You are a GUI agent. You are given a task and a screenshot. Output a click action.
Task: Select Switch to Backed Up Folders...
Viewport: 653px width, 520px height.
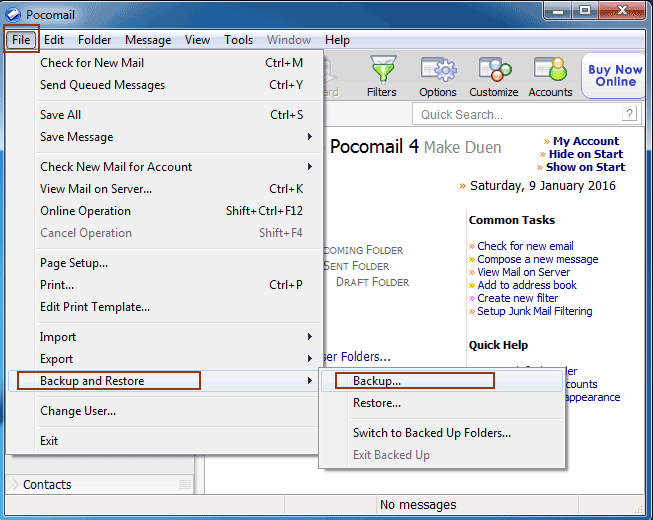coord(442,433)
